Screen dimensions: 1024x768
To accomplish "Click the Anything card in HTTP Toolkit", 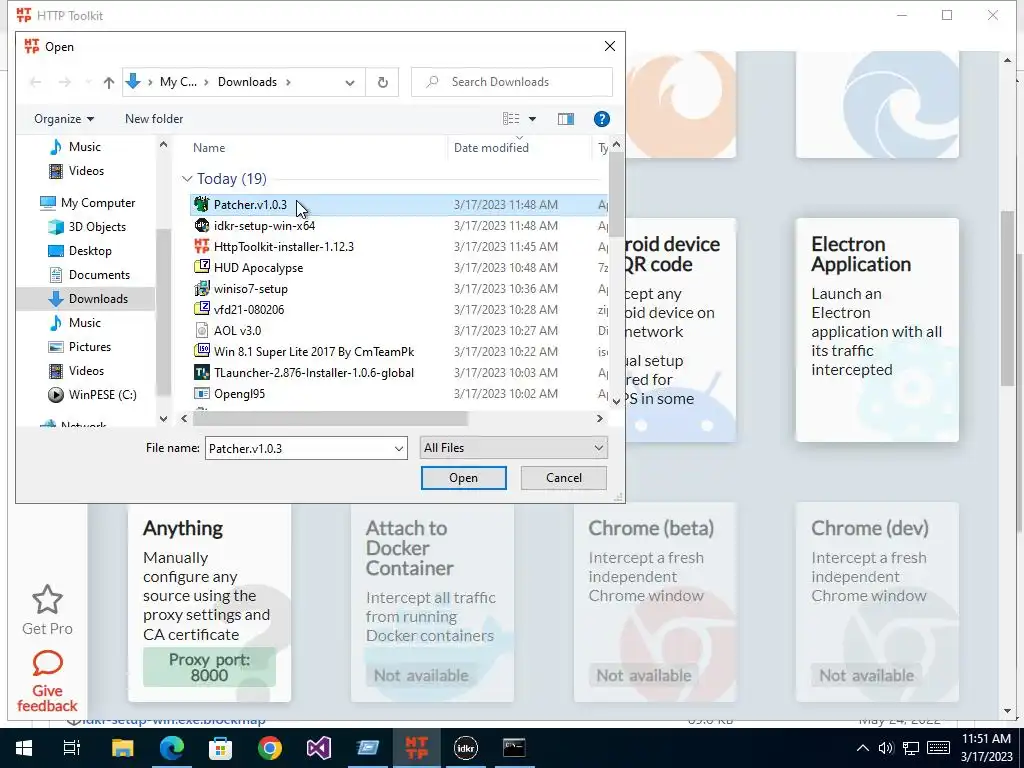I will pyautogui.click(x=210, y=602).
